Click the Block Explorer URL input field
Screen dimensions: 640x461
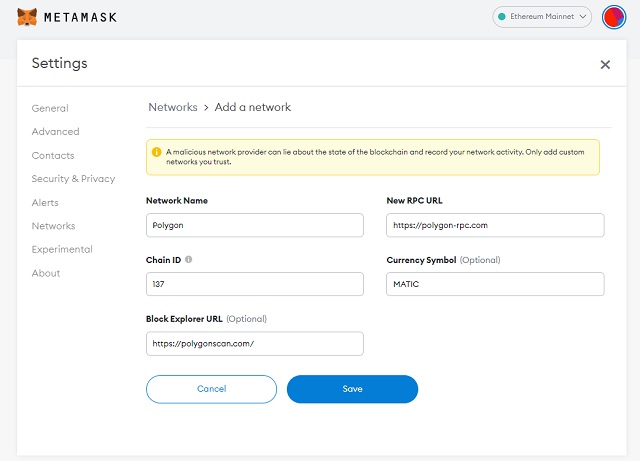(255, 343)
